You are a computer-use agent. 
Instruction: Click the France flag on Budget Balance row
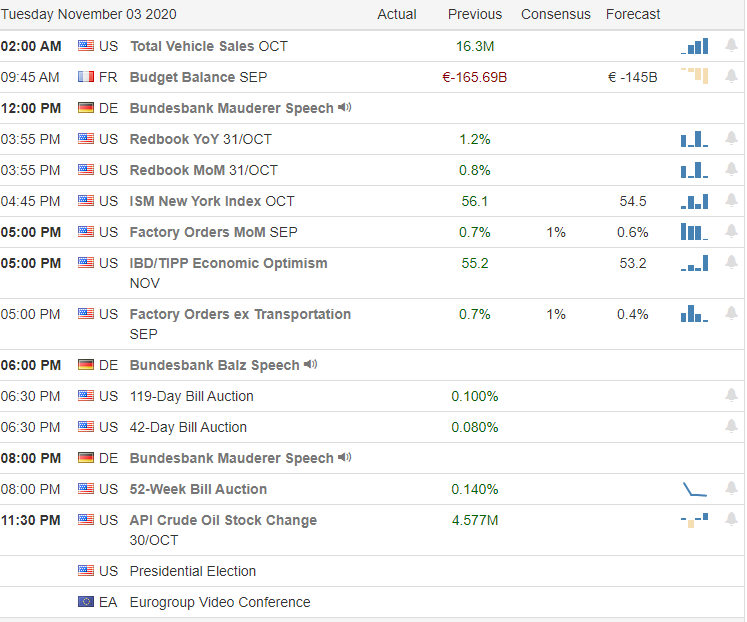click(86, 77)
